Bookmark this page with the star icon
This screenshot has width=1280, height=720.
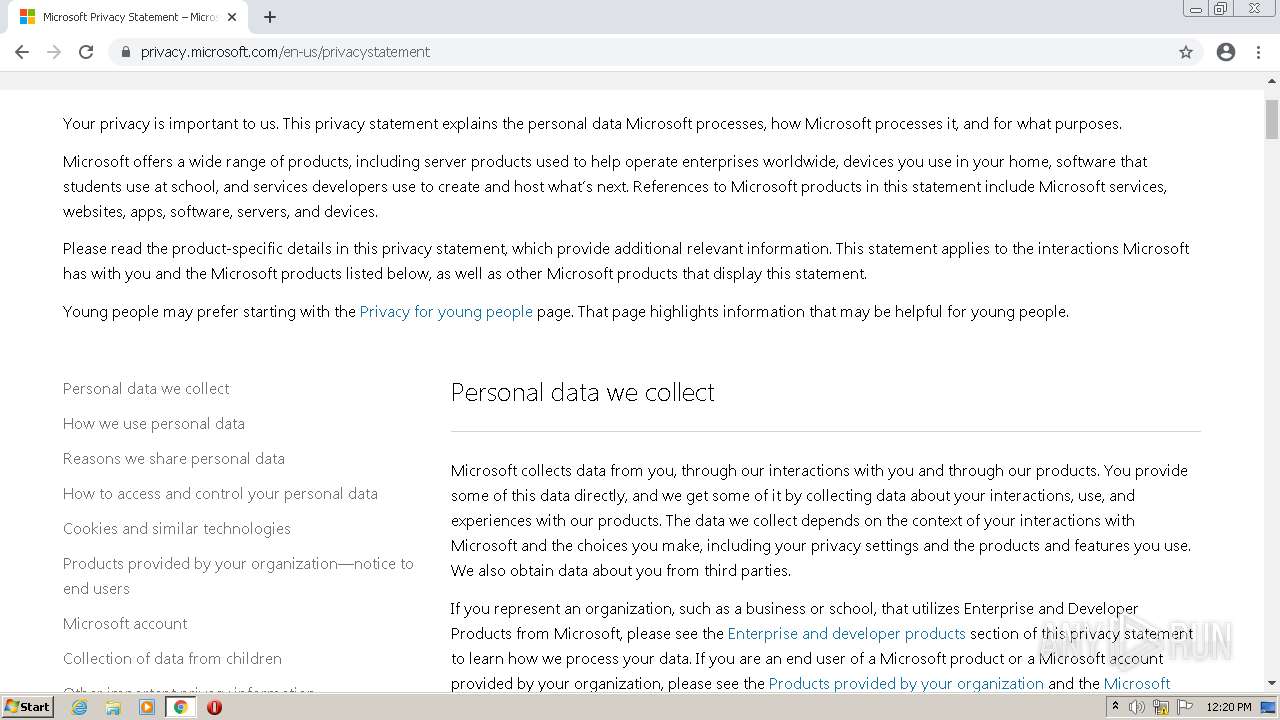point(1186,52)
